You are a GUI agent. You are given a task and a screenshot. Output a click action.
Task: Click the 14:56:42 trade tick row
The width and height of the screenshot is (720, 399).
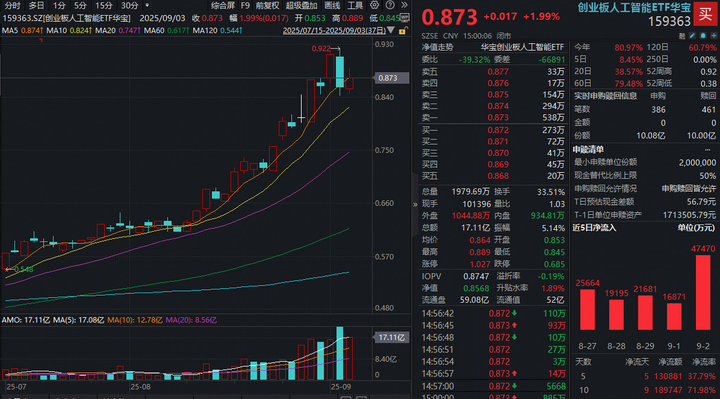[493, 314]
